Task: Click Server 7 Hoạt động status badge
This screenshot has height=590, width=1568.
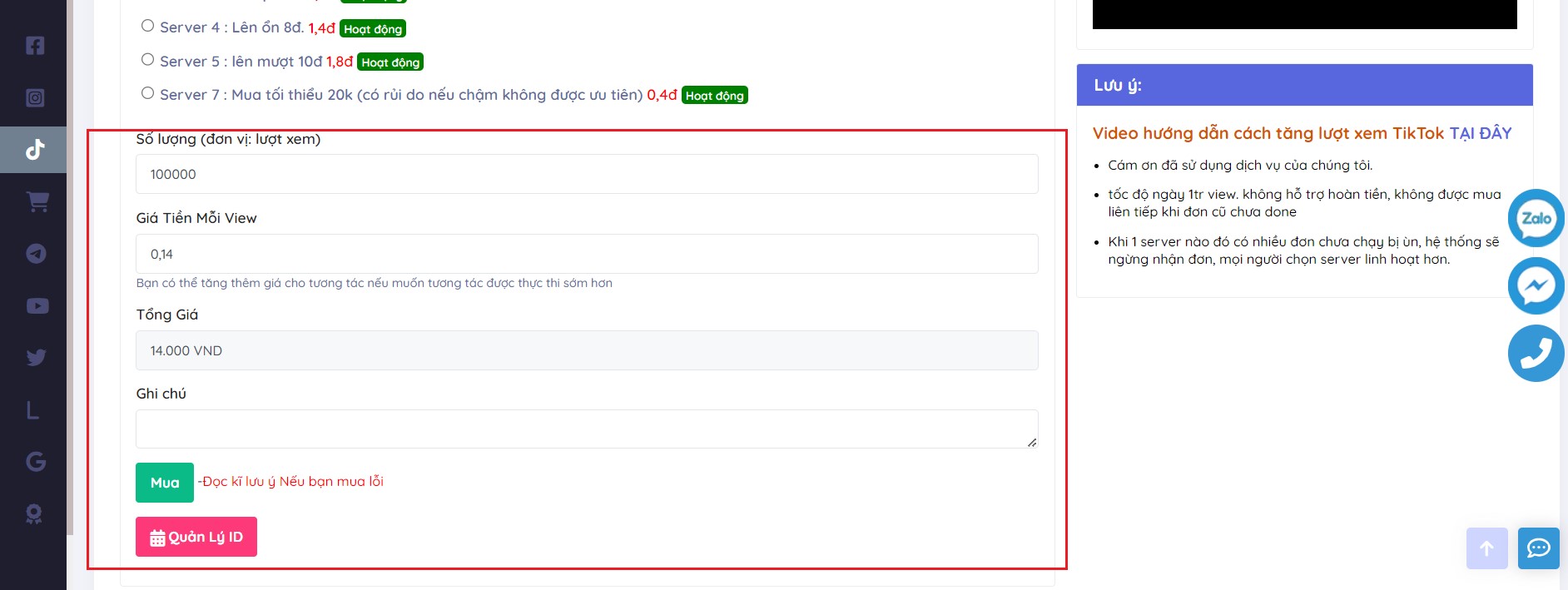Action: 715,96
